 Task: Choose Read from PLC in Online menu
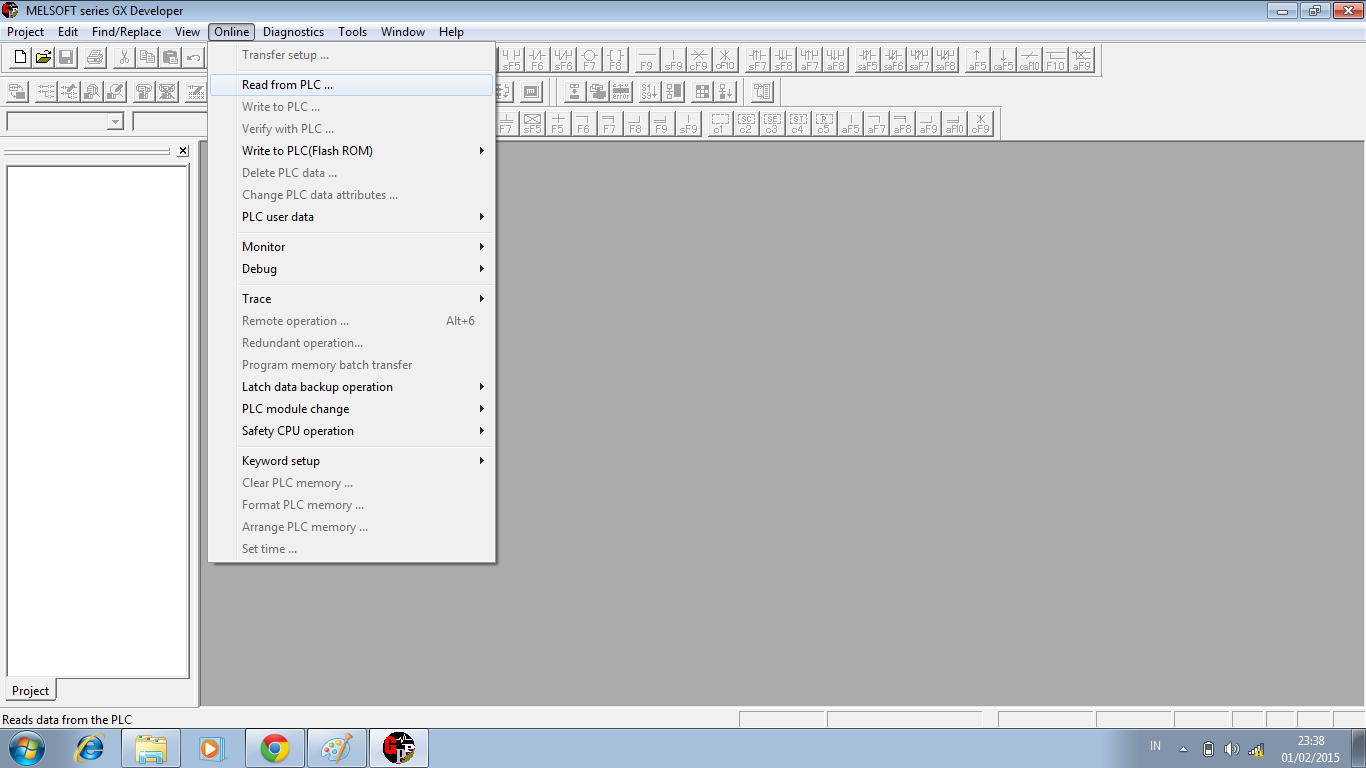pyautogui.click(x=352, y=85)
